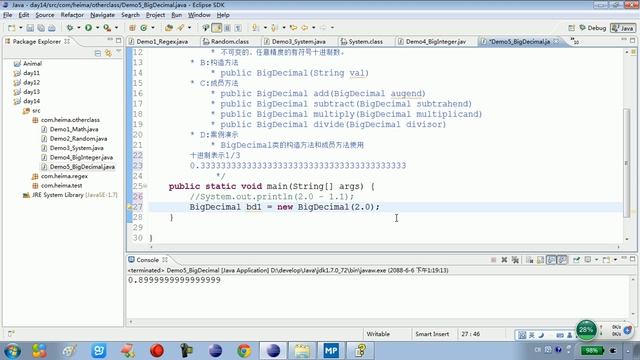Viewport: 640px width, 360px height.
Task: Switch to the Debug perspective
Action: point(593,28)
